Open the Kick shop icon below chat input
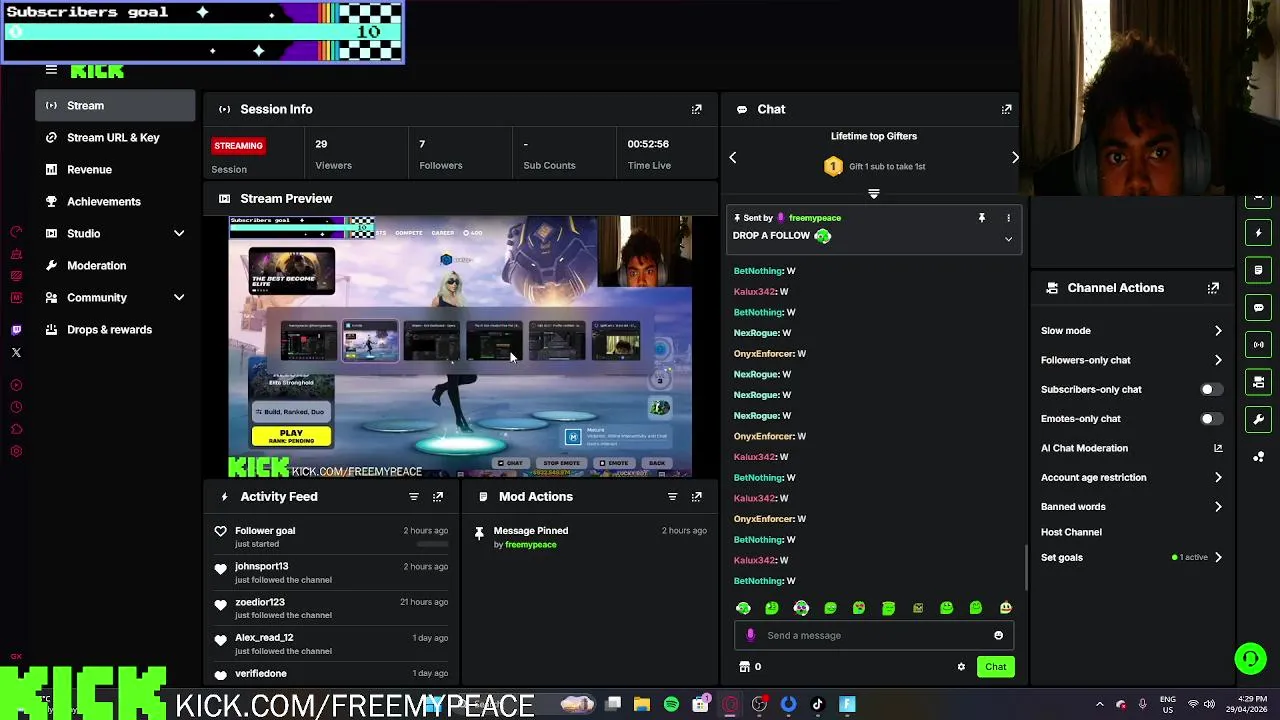The image size is (1280, 720). [744, 667]
